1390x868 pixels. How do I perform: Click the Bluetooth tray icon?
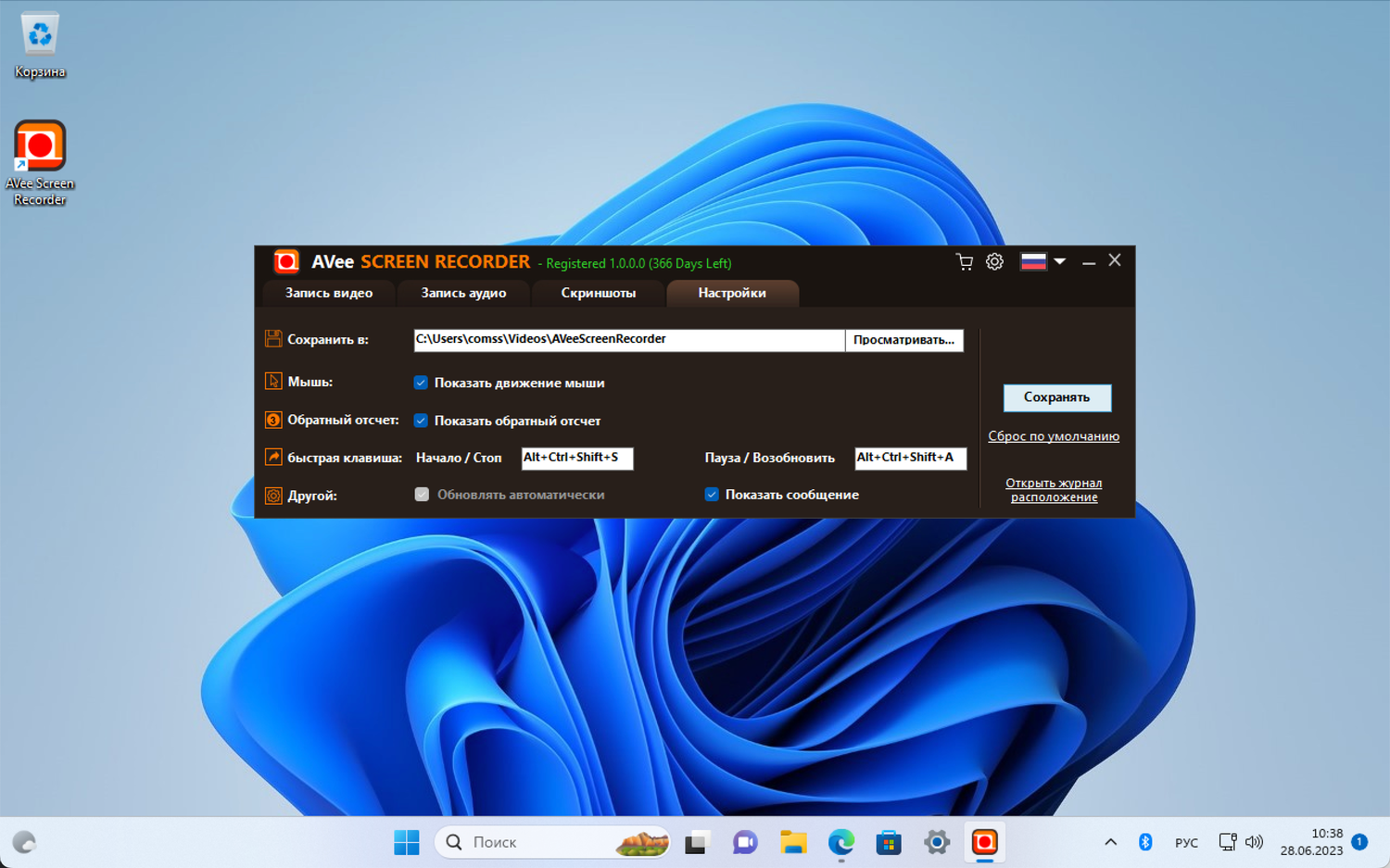pyautogui.click(x=1145, y=842)
